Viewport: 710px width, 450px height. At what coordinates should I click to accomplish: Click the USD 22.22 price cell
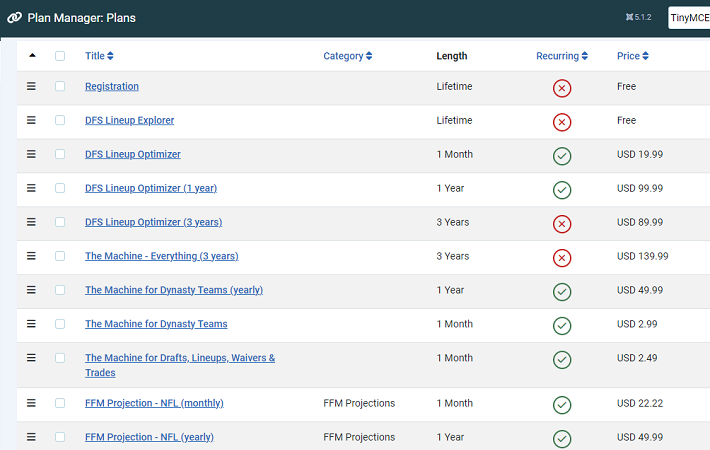click(640, 403)
